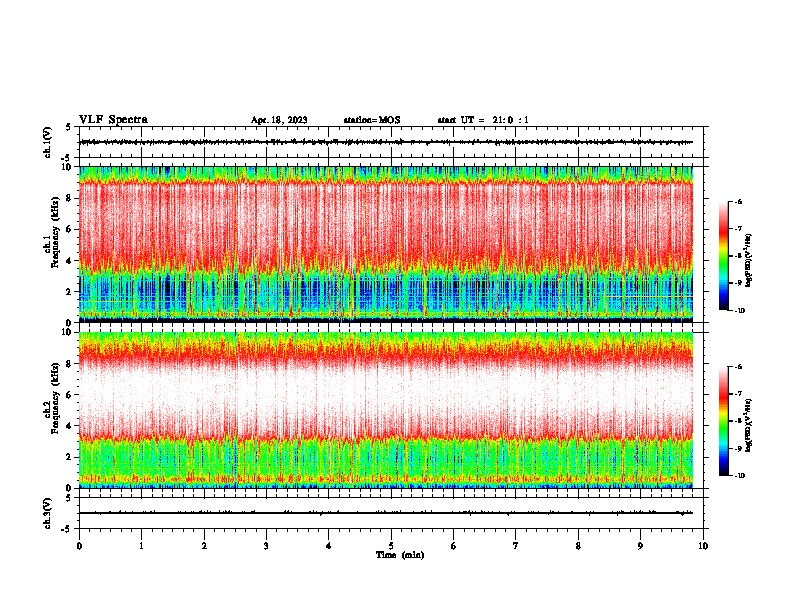Click ch.2 frequency-axis tick '8'

tap(70, 364)
